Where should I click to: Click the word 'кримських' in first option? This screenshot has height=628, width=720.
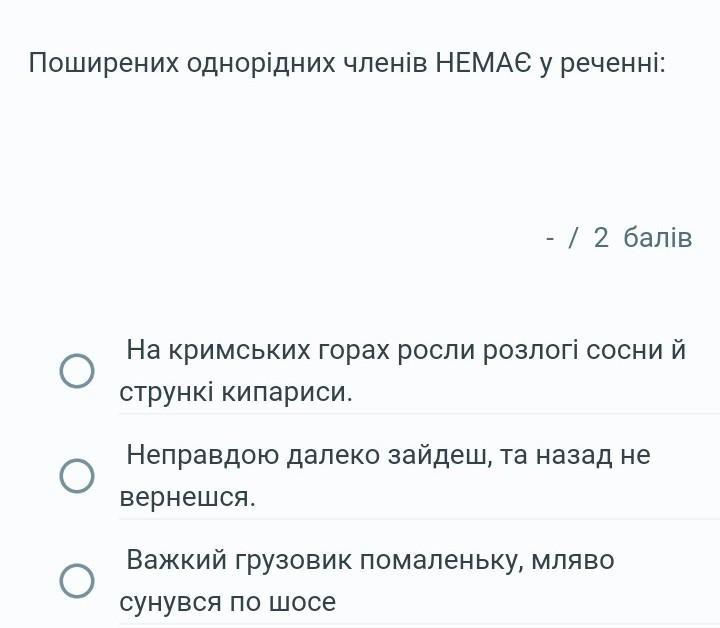(239, 350)
